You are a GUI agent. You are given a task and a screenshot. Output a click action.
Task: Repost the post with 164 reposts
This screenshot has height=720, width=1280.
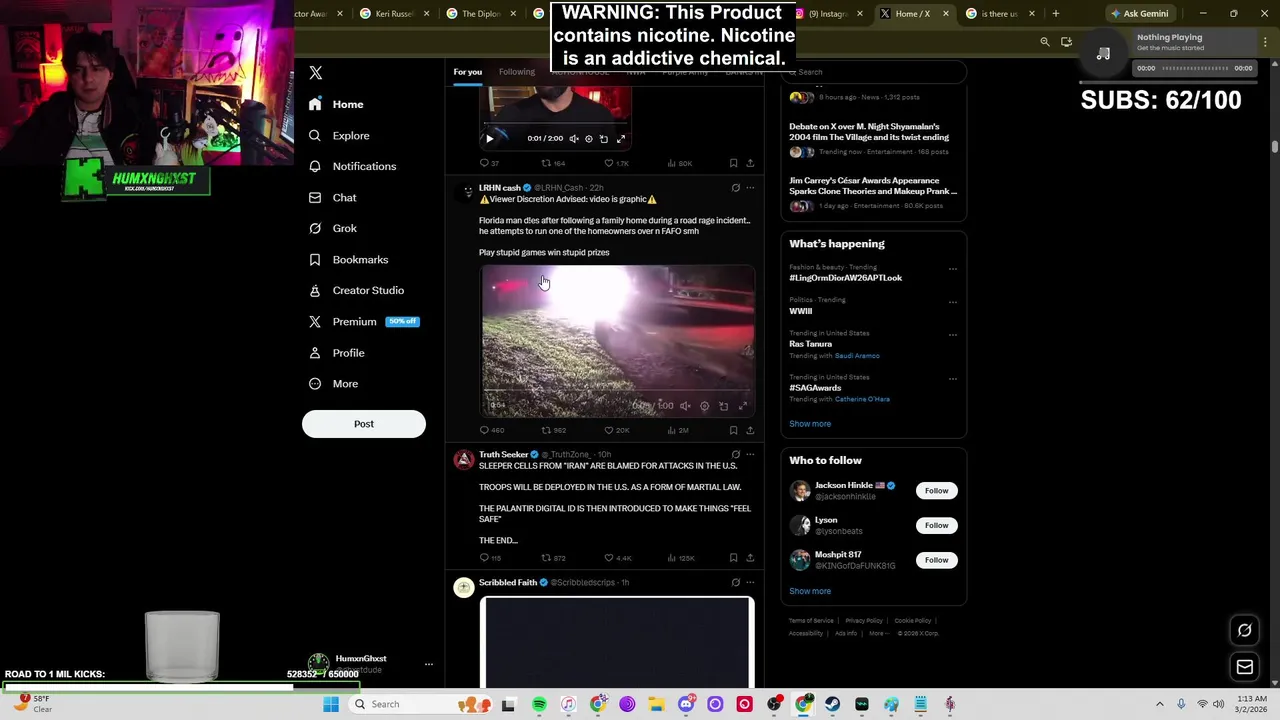pos(553,163)
